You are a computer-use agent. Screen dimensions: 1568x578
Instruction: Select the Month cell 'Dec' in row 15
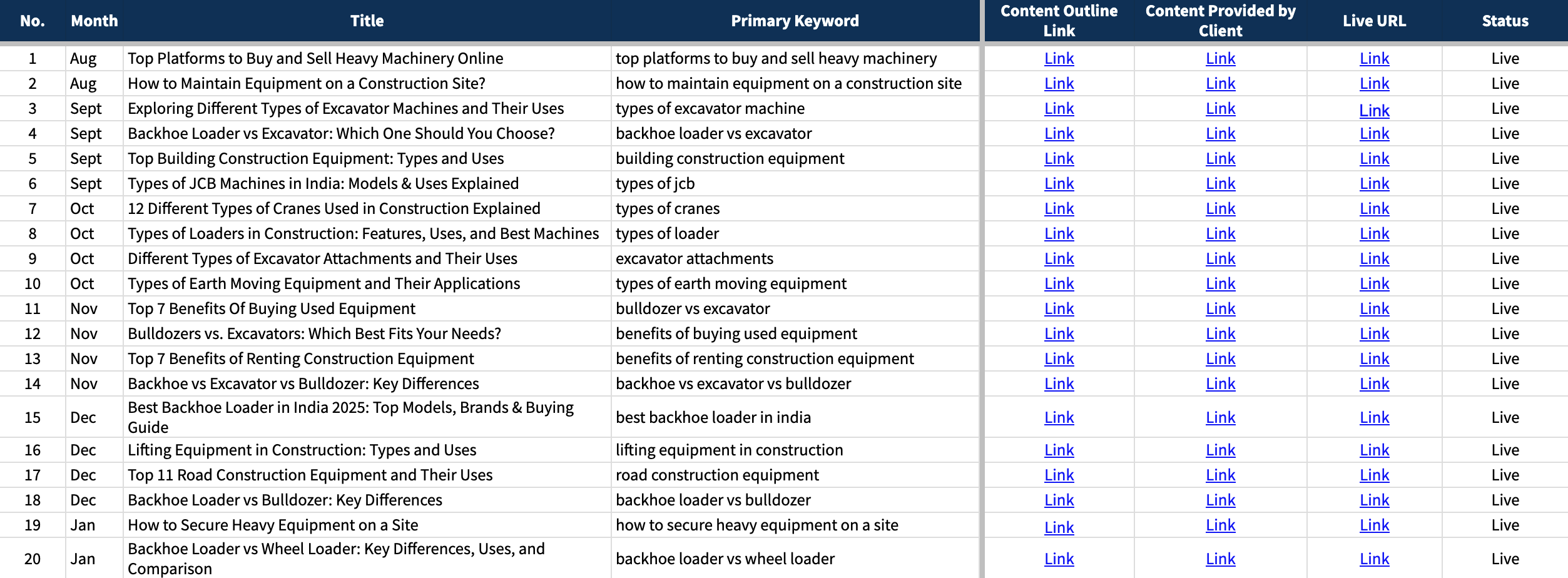click(x=94, y=417)
